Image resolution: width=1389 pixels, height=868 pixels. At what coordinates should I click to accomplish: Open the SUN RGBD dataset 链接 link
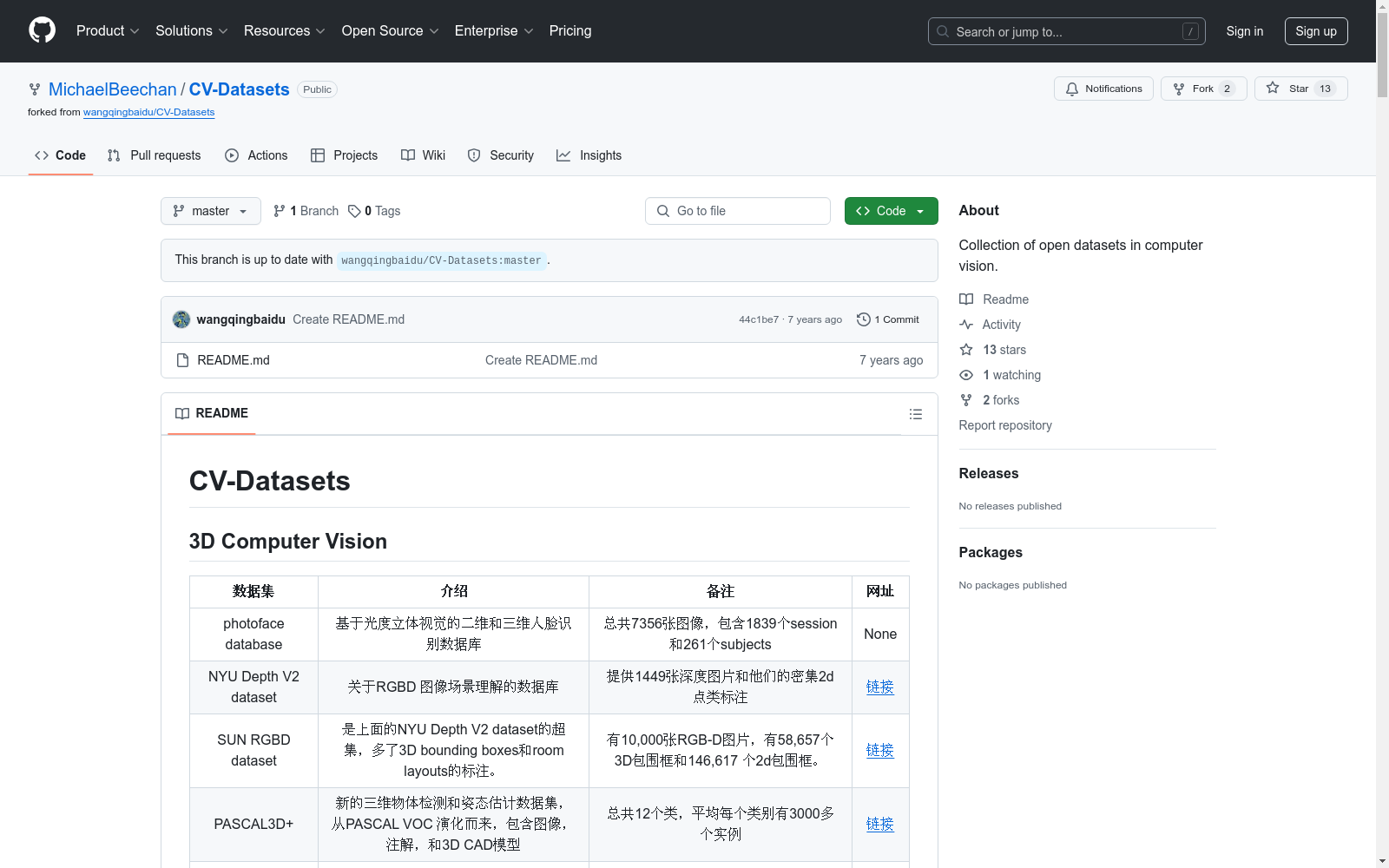point(880,750)
